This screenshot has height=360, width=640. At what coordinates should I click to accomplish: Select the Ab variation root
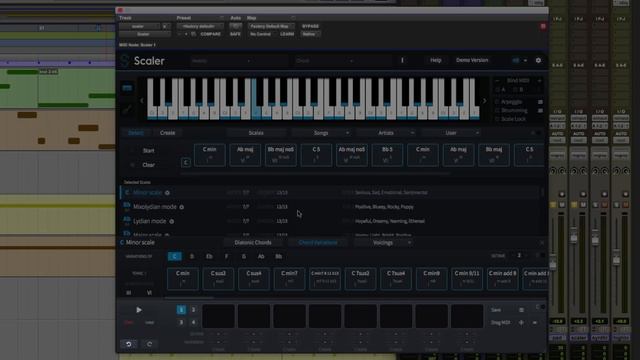point(261,256)
